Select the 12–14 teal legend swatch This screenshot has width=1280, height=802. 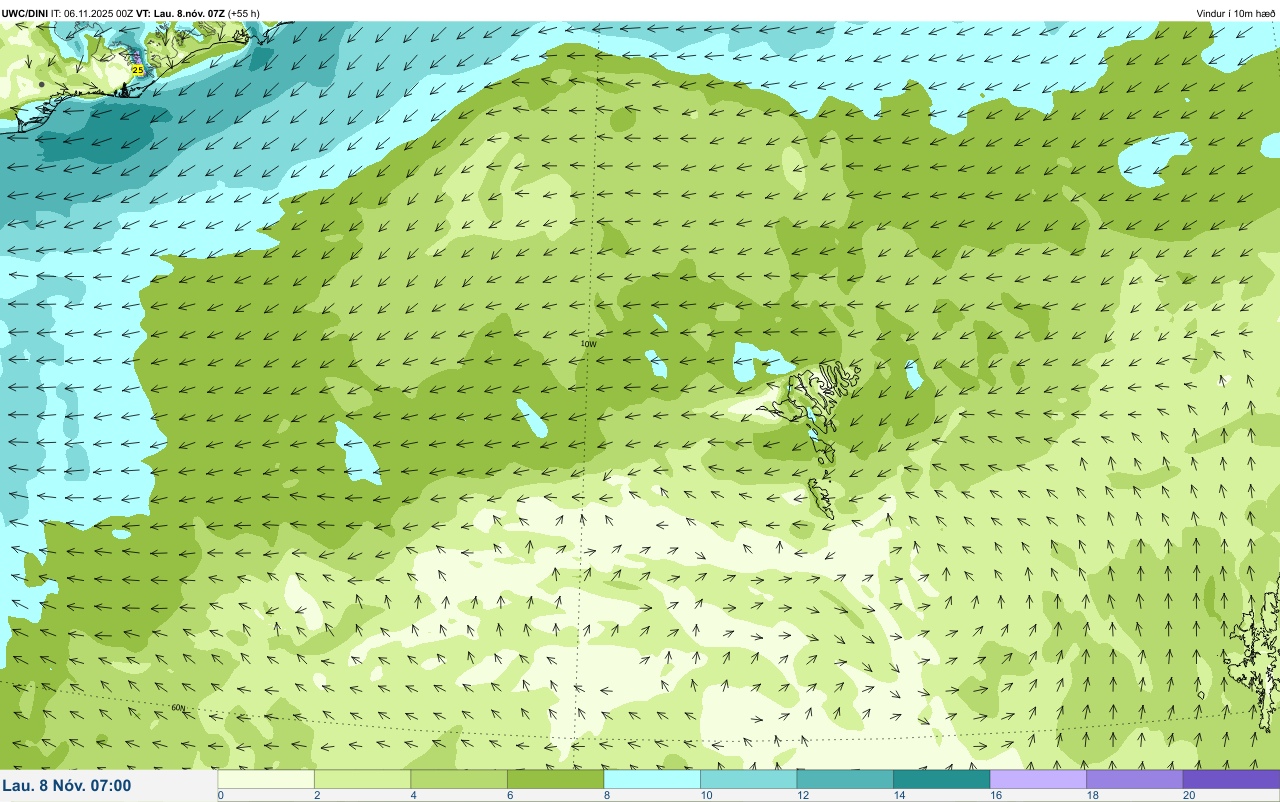pos(845,779)
